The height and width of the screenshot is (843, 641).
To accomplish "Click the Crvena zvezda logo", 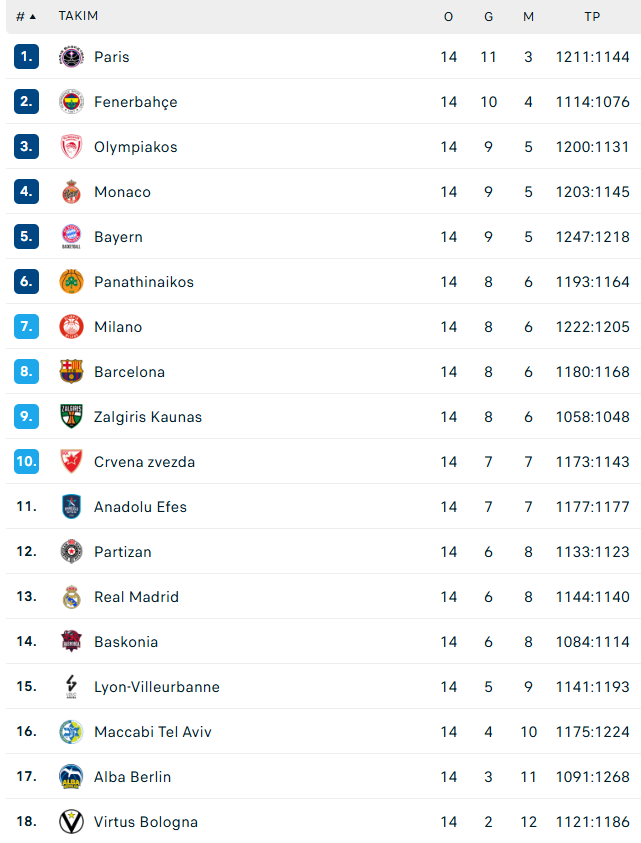I will tap(71, 462).
